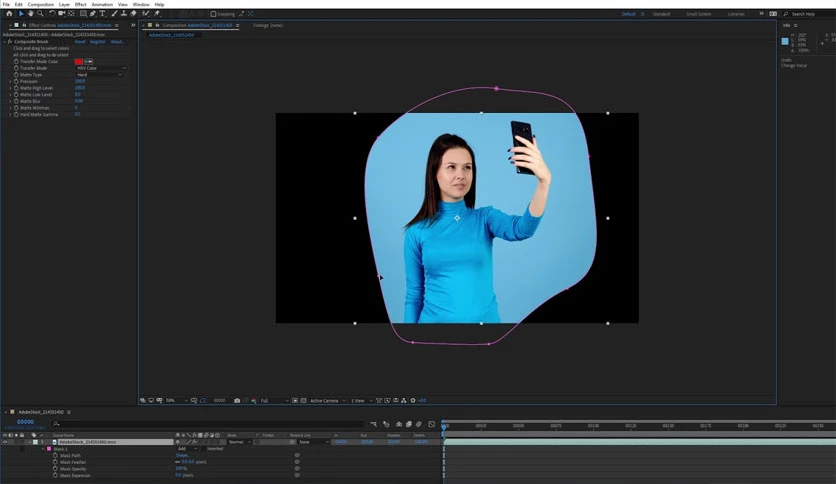Toggle stopwatch for Mask Opacity
The height and width of the screenshot is (484, 836).
pyautogui.click(x=55, y=469)
